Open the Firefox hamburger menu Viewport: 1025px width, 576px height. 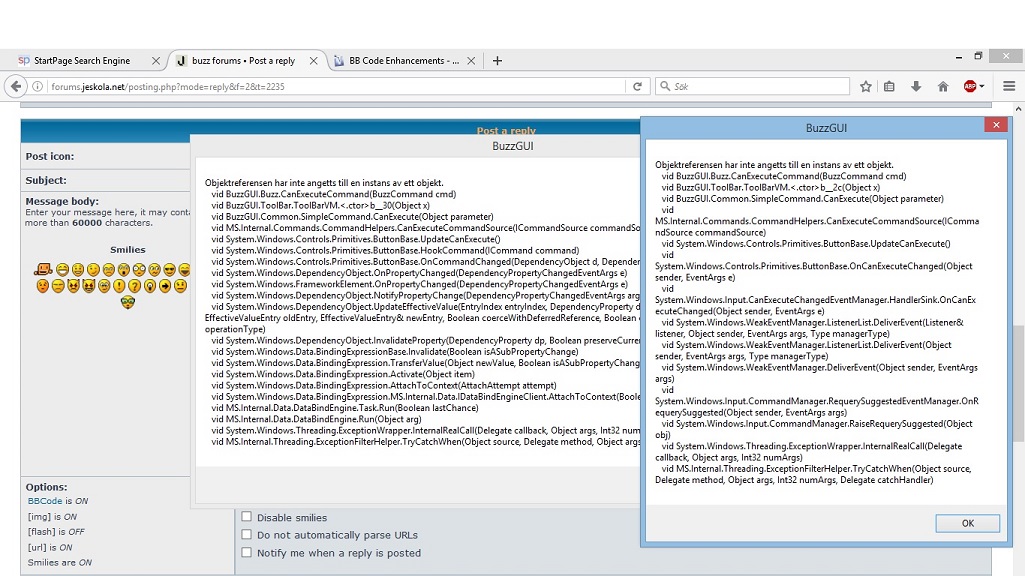click(x=1008, y=87)
